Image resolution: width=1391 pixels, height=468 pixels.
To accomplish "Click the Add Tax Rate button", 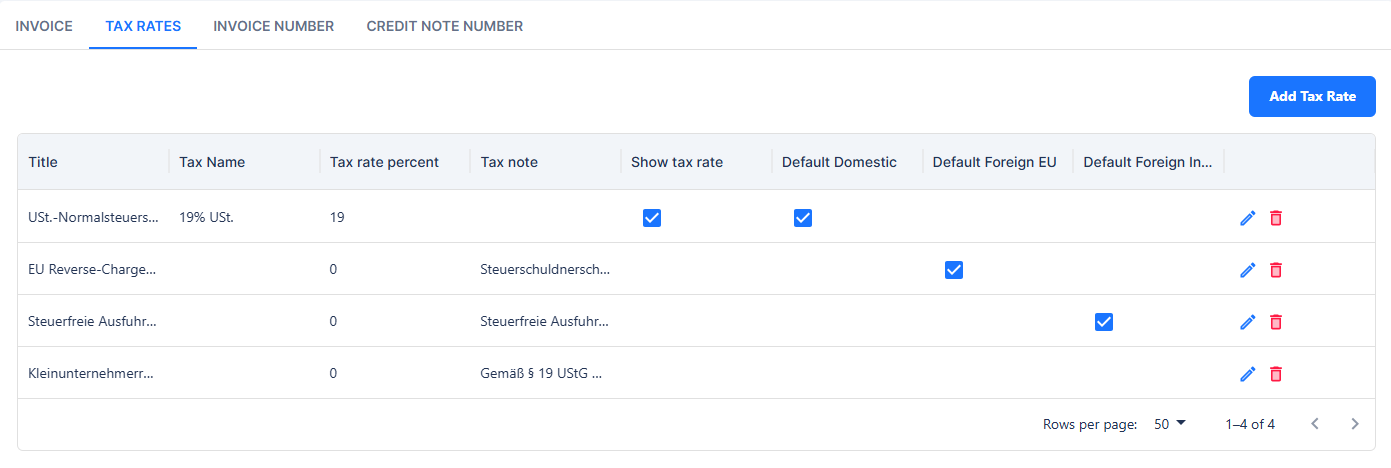I will click(1312, 97).
